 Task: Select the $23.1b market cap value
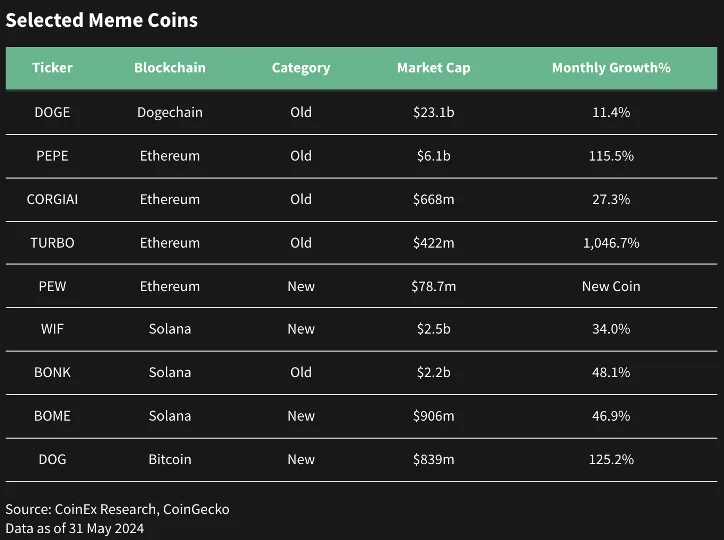[433, 112]
